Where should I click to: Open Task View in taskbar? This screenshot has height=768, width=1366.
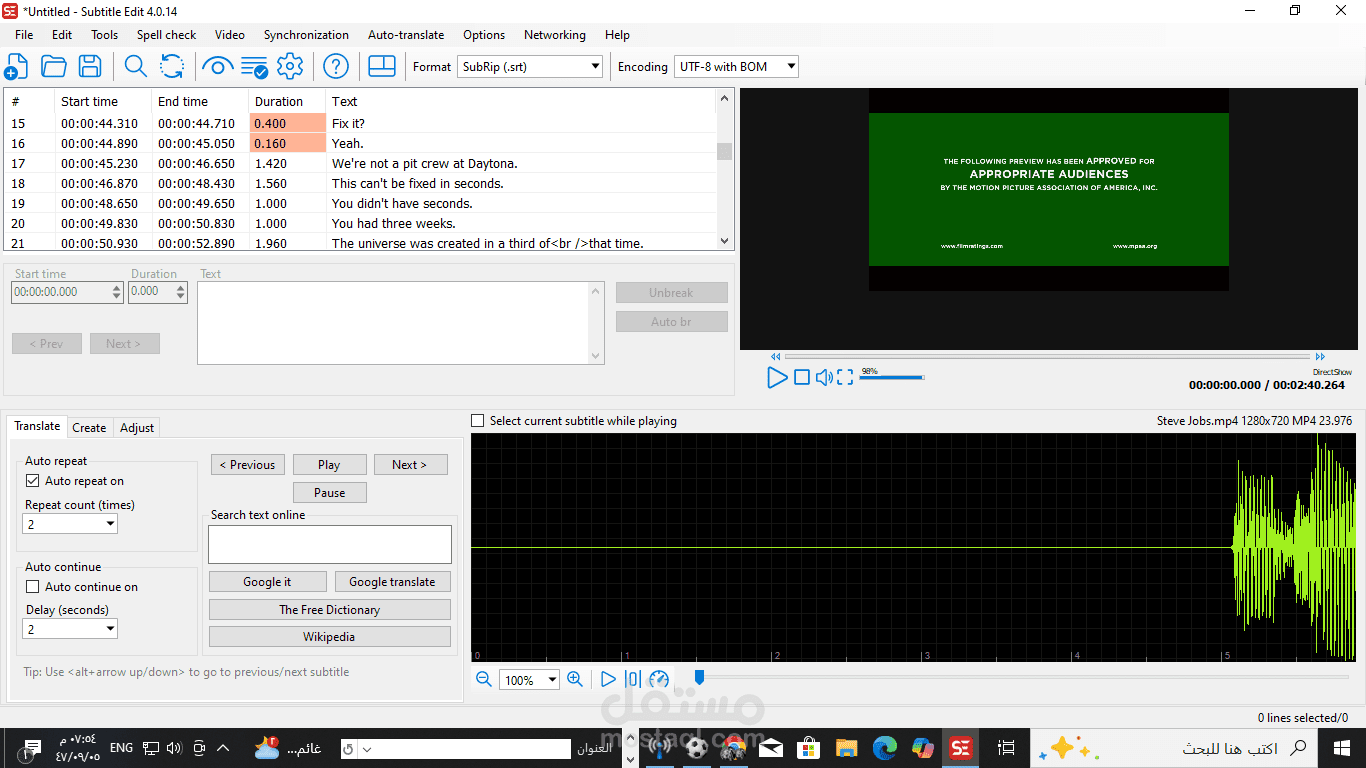pos(1007,747)
